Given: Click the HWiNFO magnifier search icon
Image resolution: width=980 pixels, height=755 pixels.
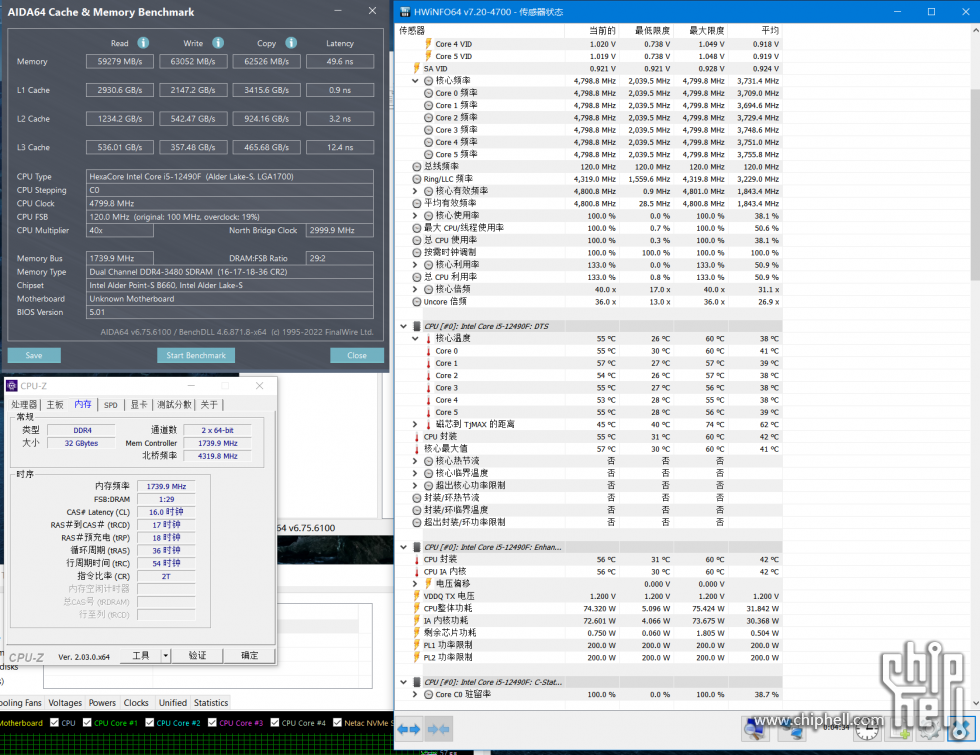Looking at the screenshot, I should click(754, 729).
